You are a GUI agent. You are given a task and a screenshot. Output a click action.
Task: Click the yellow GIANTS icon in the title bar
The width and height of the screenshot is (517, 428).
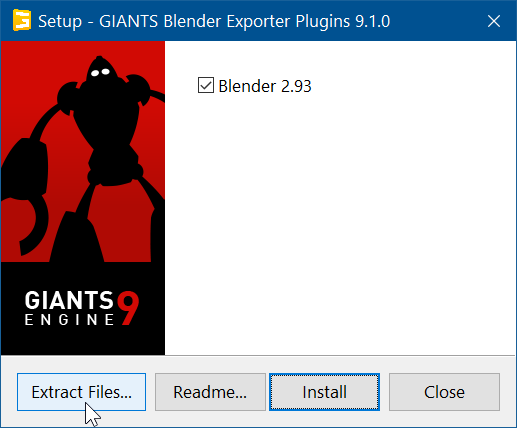coord(22,21)
